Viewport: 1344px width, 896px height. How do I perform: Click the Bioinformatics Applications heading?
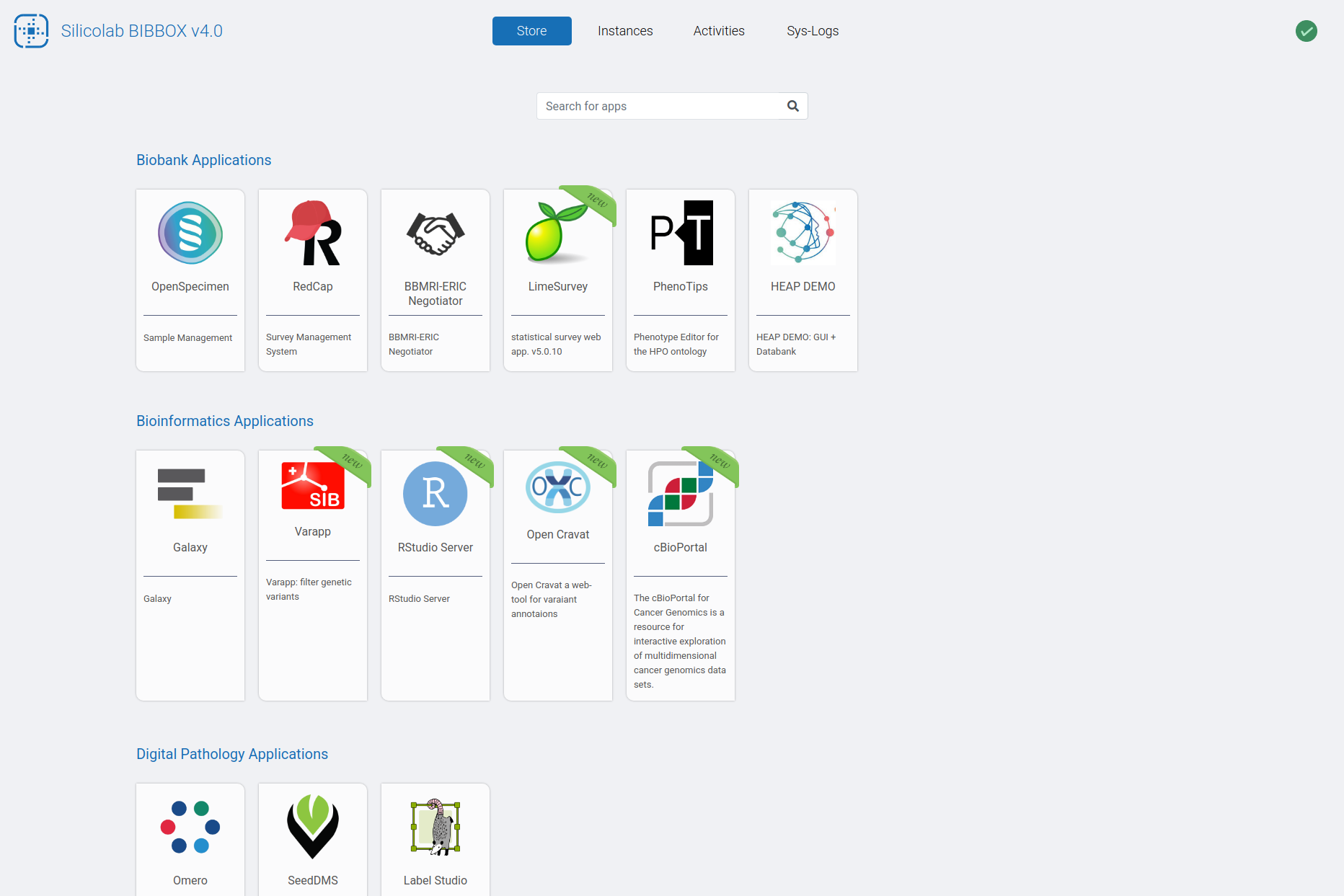pos(225,421)
